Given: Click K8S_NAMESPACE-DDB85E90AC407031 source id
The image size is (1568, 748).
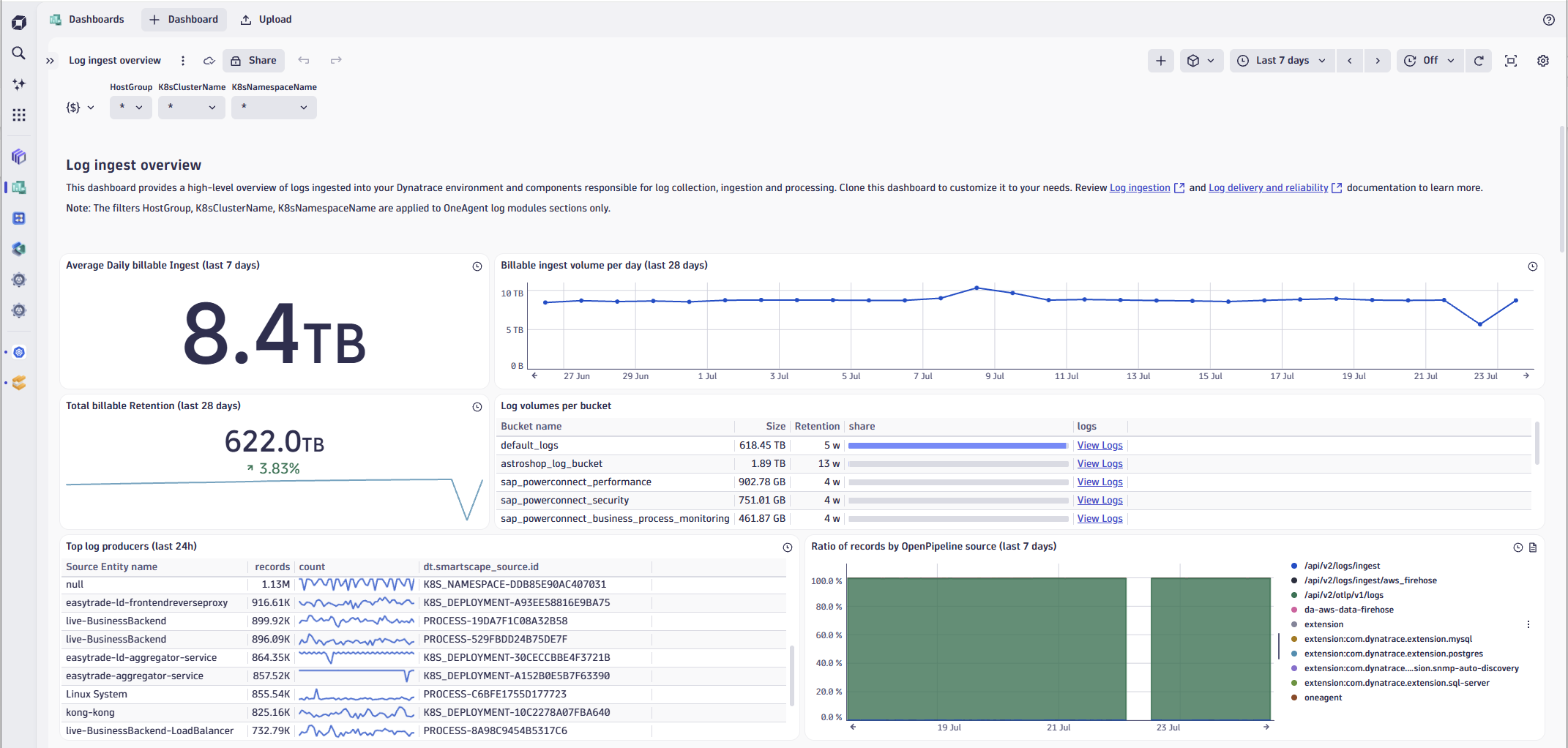Looking at the screenshot, I should tap(515, 585).
